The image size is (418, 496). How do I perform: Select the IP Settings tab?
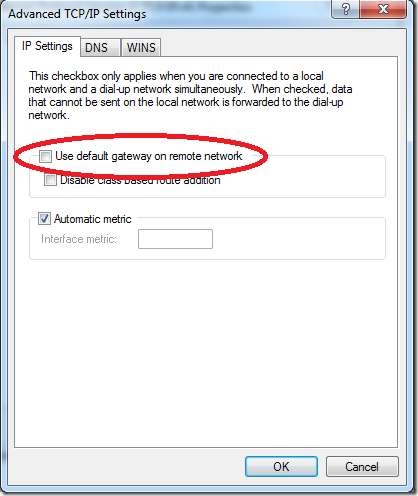point(47,46)
